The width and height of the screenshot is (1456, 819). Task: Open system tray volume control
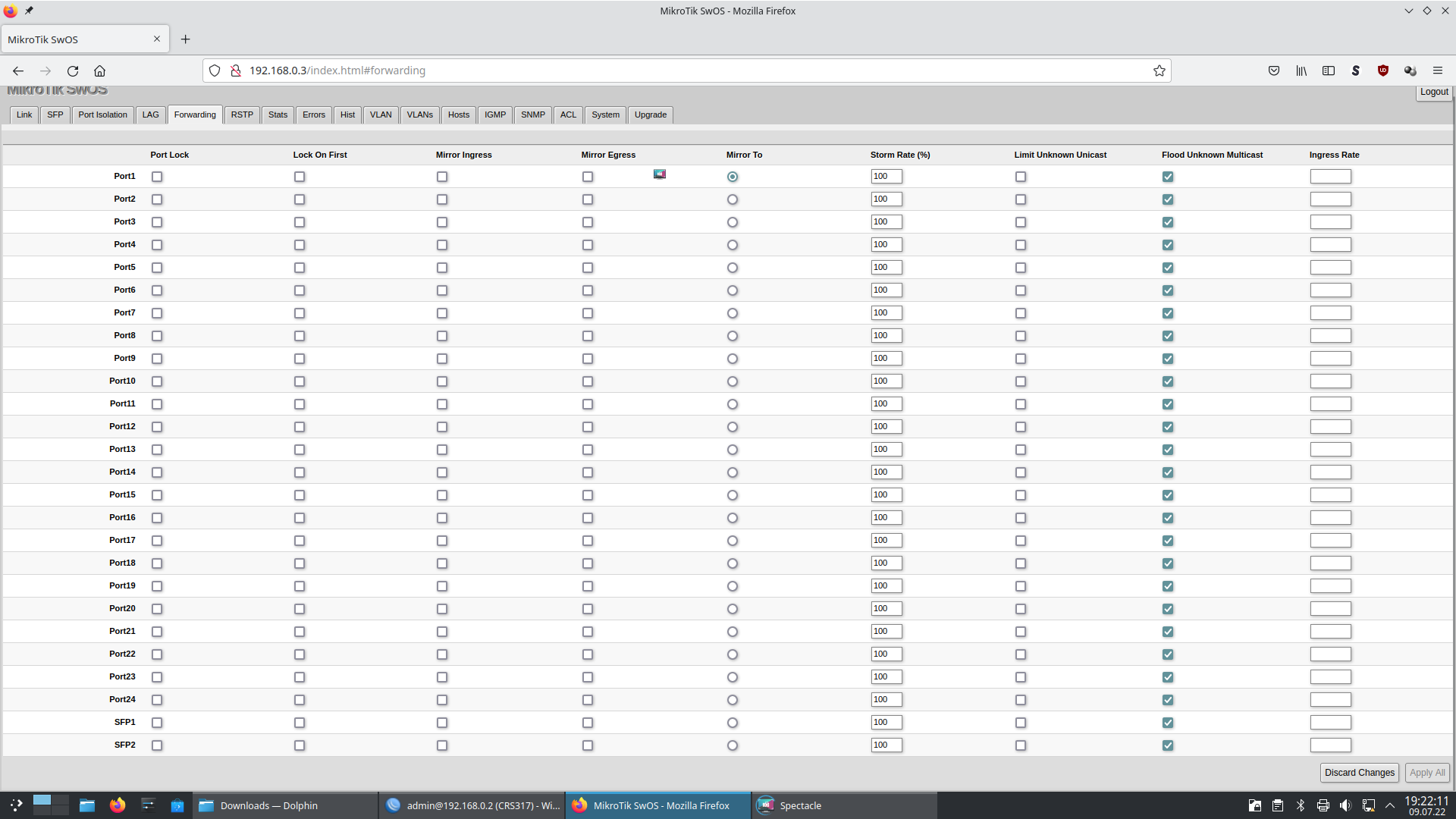(1345, 805)
